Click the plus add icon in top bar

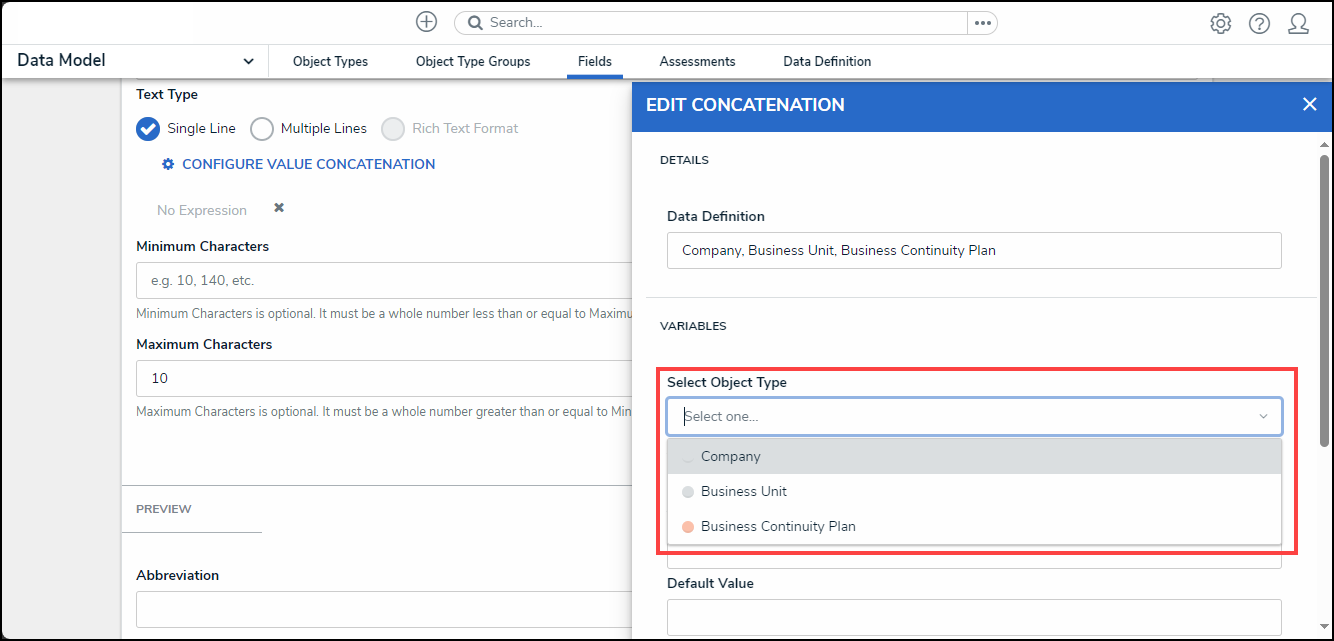tap(426, 22)
